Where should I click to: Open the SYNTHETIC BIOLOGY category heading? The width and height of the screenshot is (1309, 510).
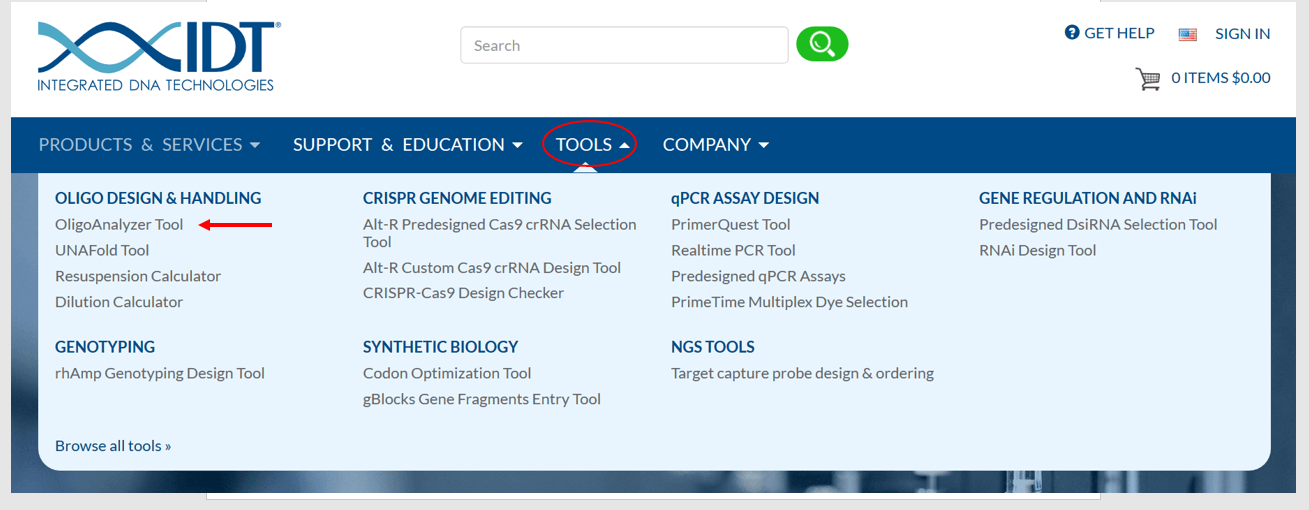click(x=440, y=347)
